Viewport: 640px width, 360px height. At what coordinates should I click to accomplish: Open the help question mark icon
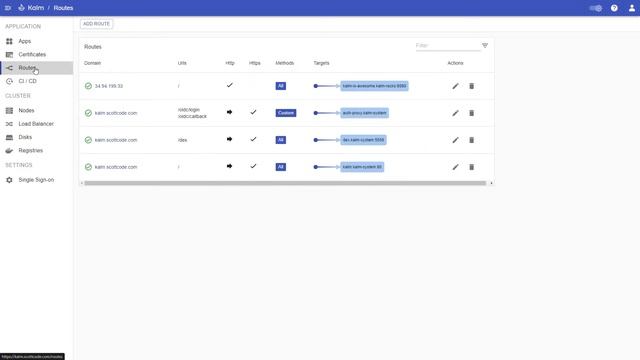(614, 8)
